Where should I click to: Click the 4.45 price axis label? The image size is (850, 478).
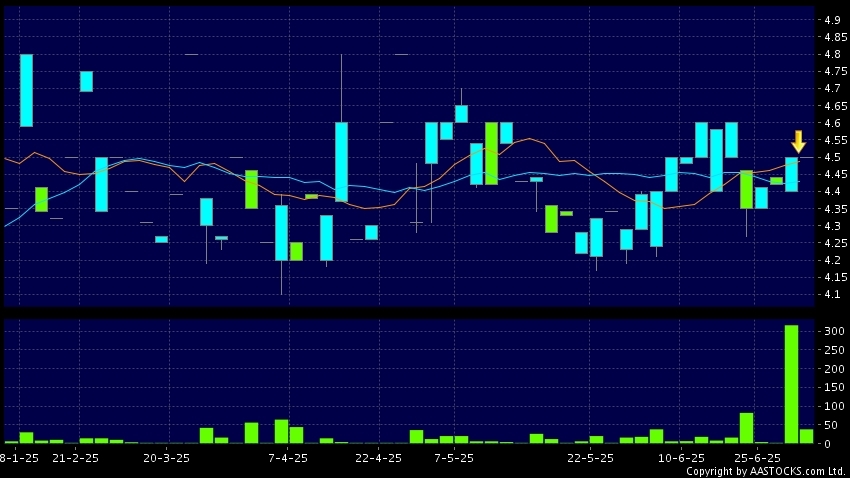(x=835, y=174)
